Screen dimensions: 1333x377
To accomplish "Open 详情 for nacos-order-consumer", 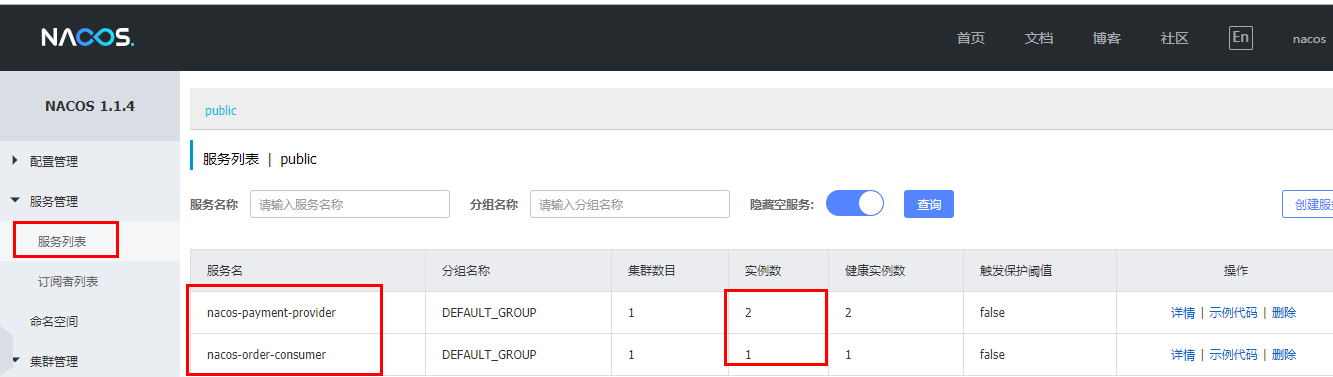I will tap(1183, 355).
